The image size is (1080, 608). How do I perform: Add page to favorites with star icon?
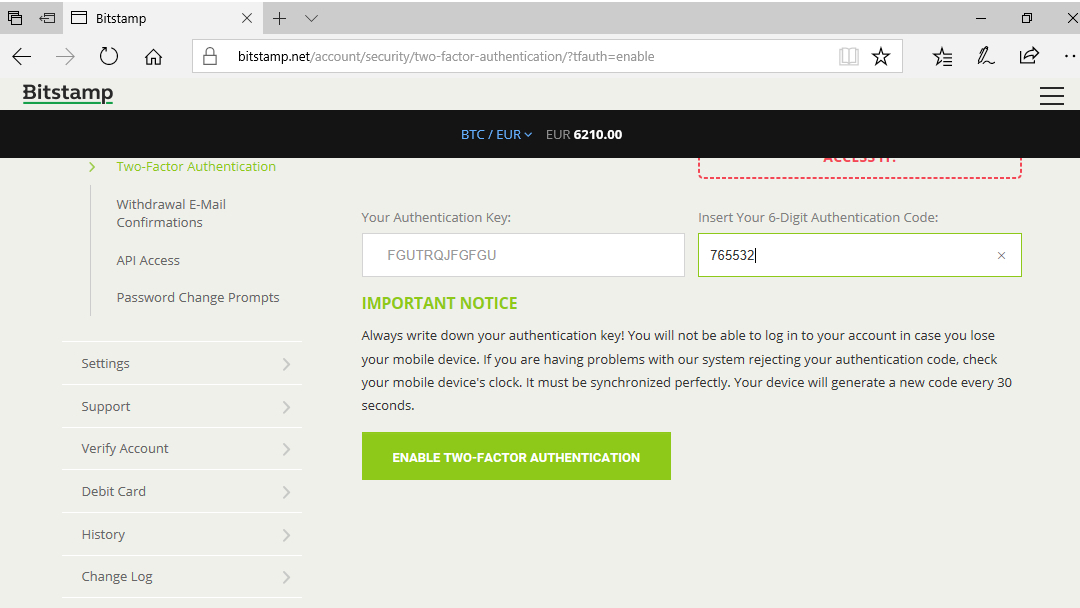point(881,56)
